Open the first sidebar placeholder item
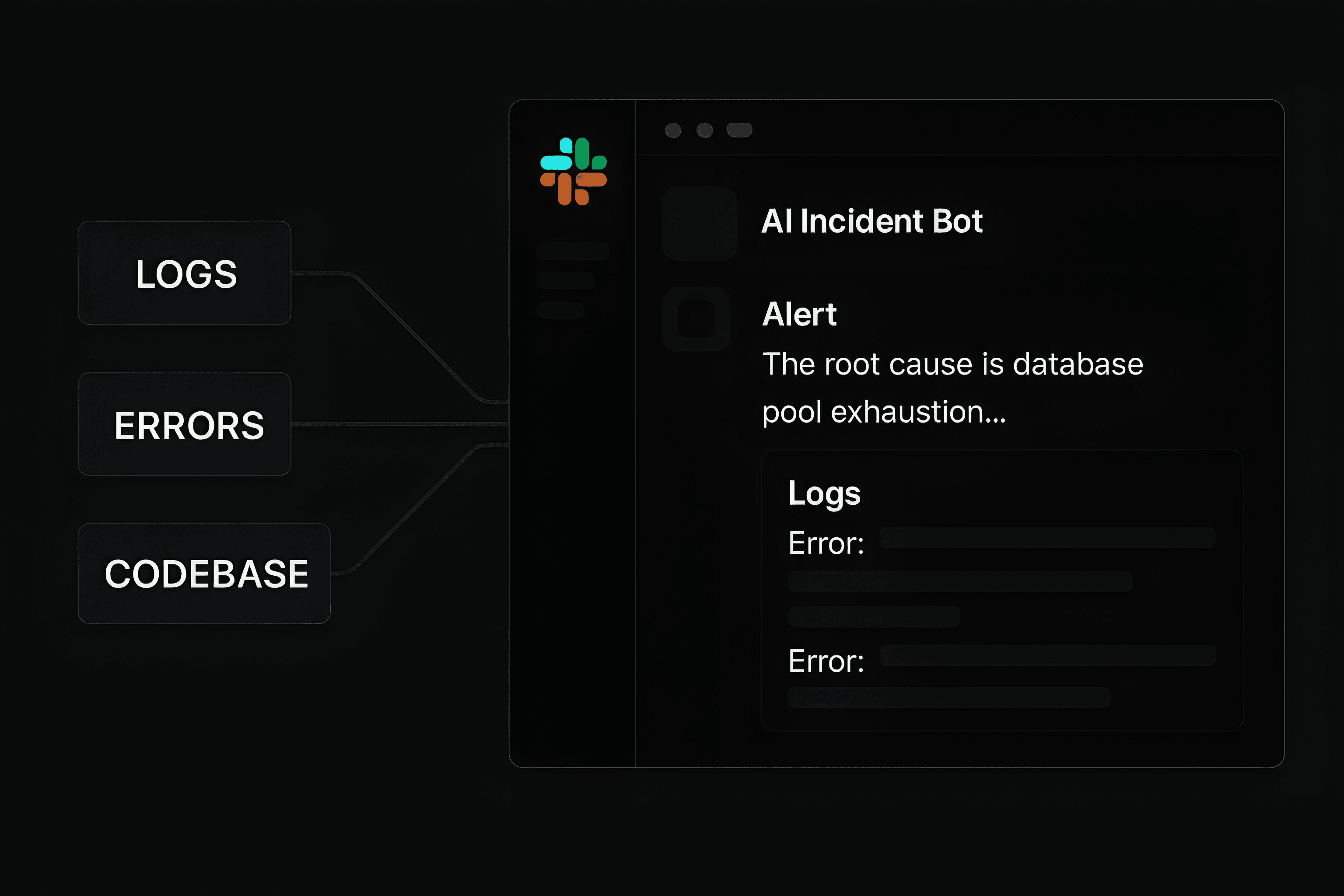The height and width of the screenshot is (896, 1344). tap(573, 251)
